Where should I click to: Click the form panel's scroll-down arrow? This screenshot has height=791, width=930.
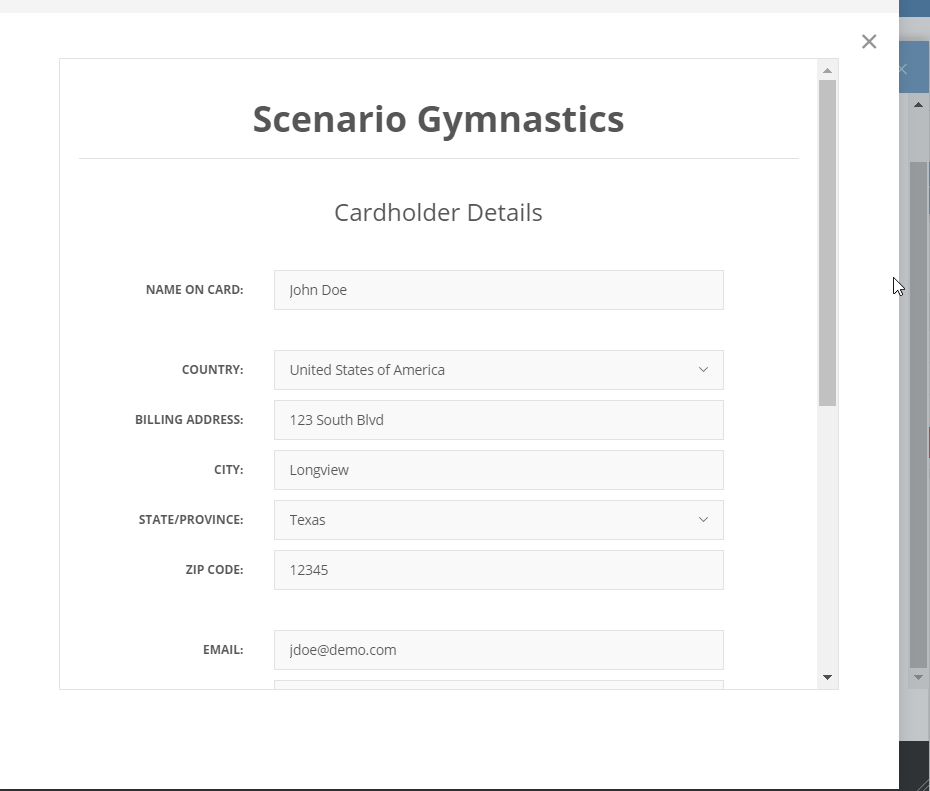pos(827,677)
